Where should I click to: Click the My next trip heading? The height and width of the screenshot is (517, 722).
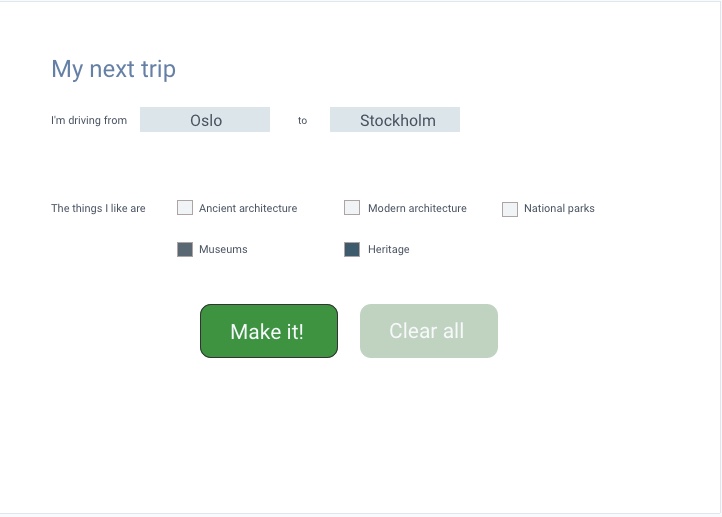point(113,70)
